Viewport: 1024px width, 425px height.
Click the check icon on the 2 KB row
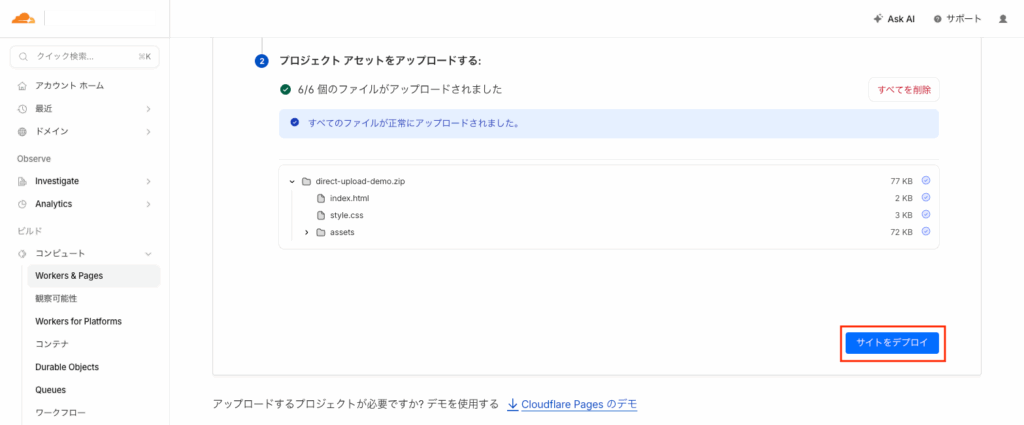tap(925, 197)
